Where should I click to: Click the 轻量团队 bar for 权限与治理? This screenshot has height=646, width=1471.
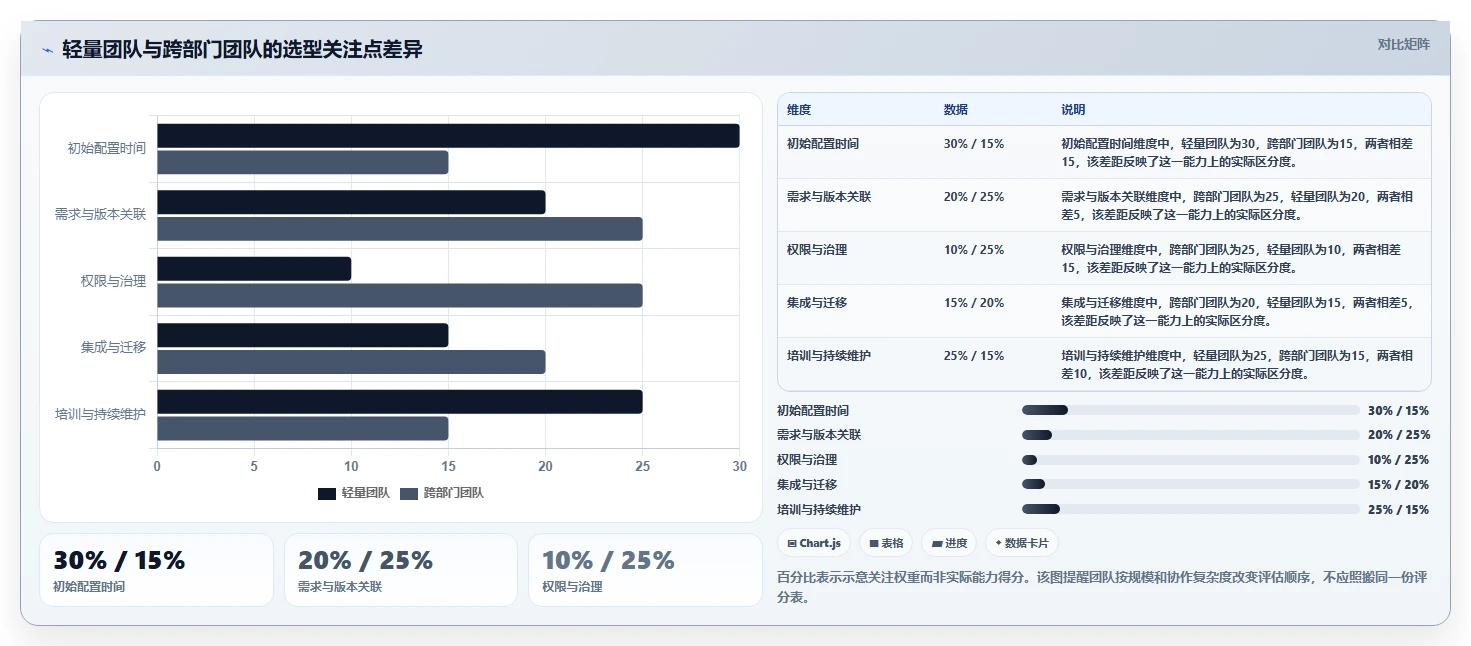pyautogui.click(x=254, y=269)
